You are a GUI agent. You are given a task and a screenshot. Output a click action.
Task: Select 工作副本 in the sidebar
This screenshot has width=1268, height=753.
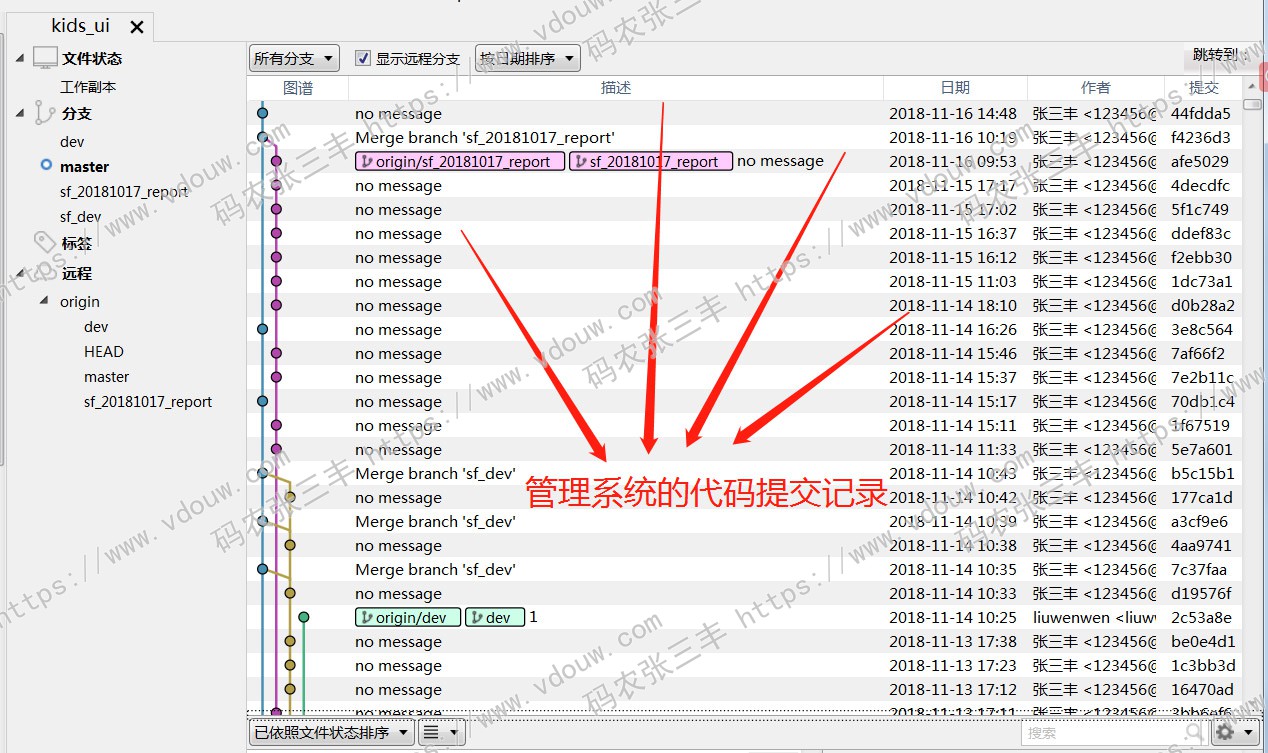(x=88, y=87)
